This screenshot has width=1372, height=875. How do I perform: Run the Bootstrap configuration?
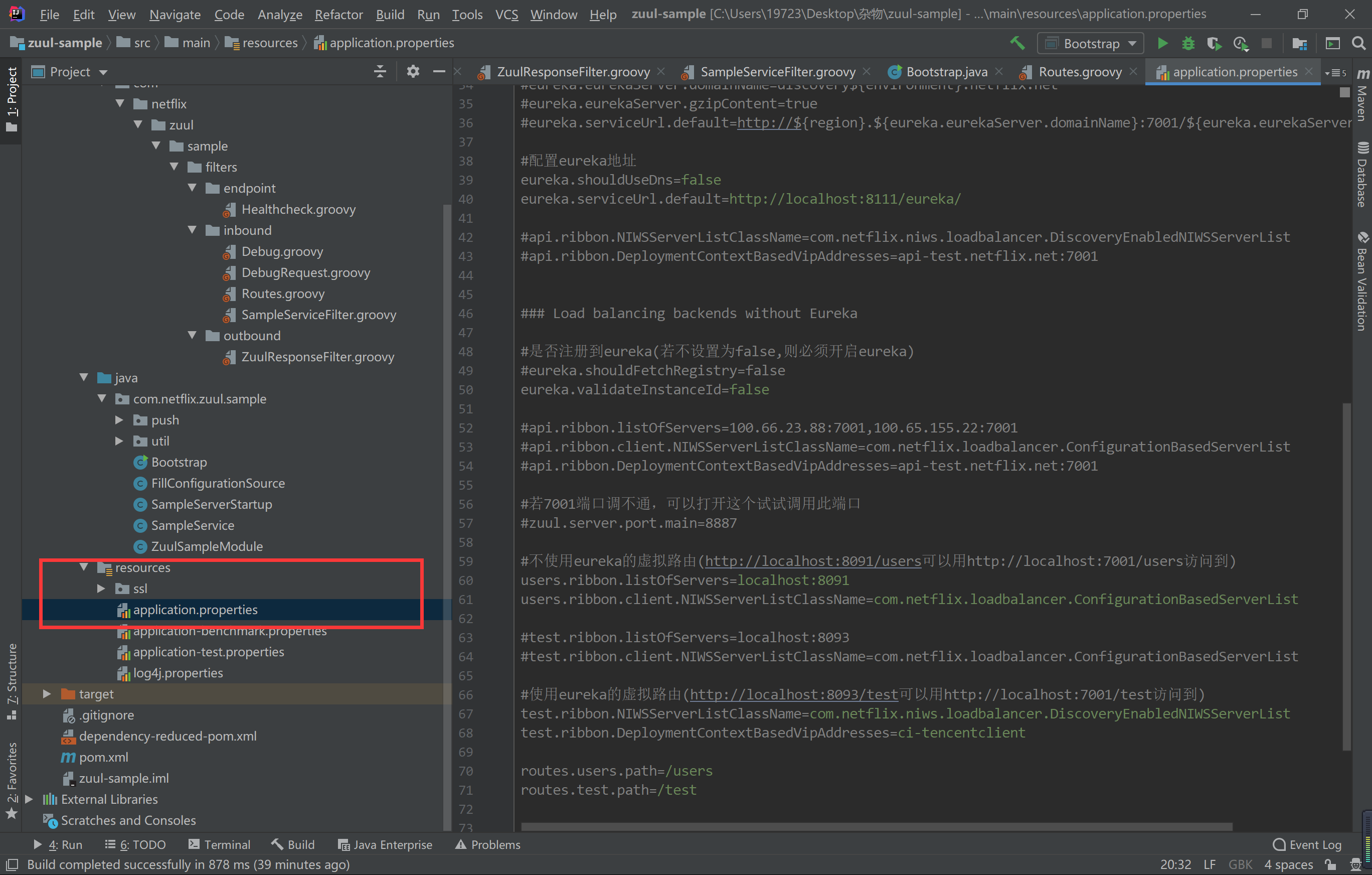coord(1162,43)
